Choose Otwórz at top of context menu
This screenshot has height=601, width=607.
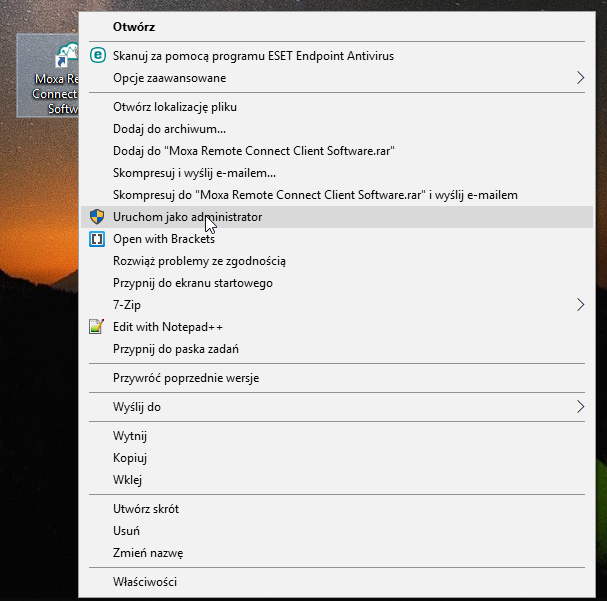(134, 27)
